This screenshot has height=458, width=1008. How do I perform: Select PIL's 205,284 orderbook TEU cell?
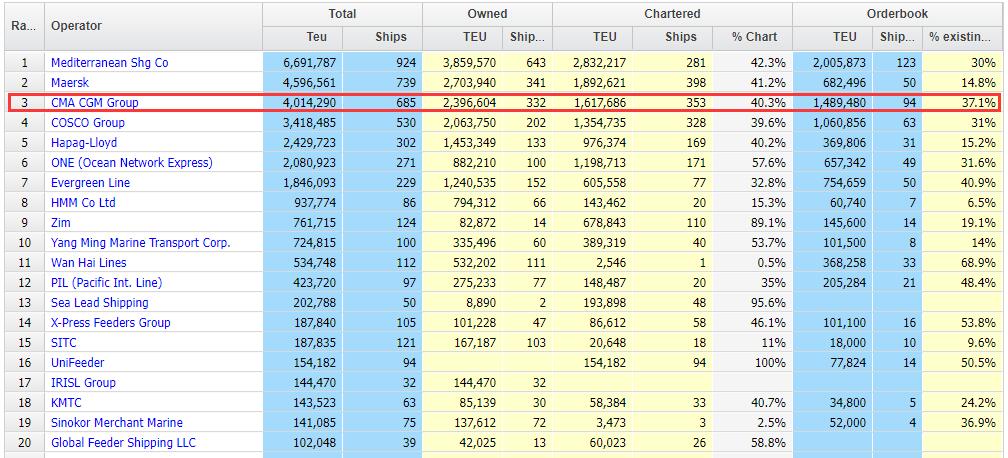click(832, 282)
